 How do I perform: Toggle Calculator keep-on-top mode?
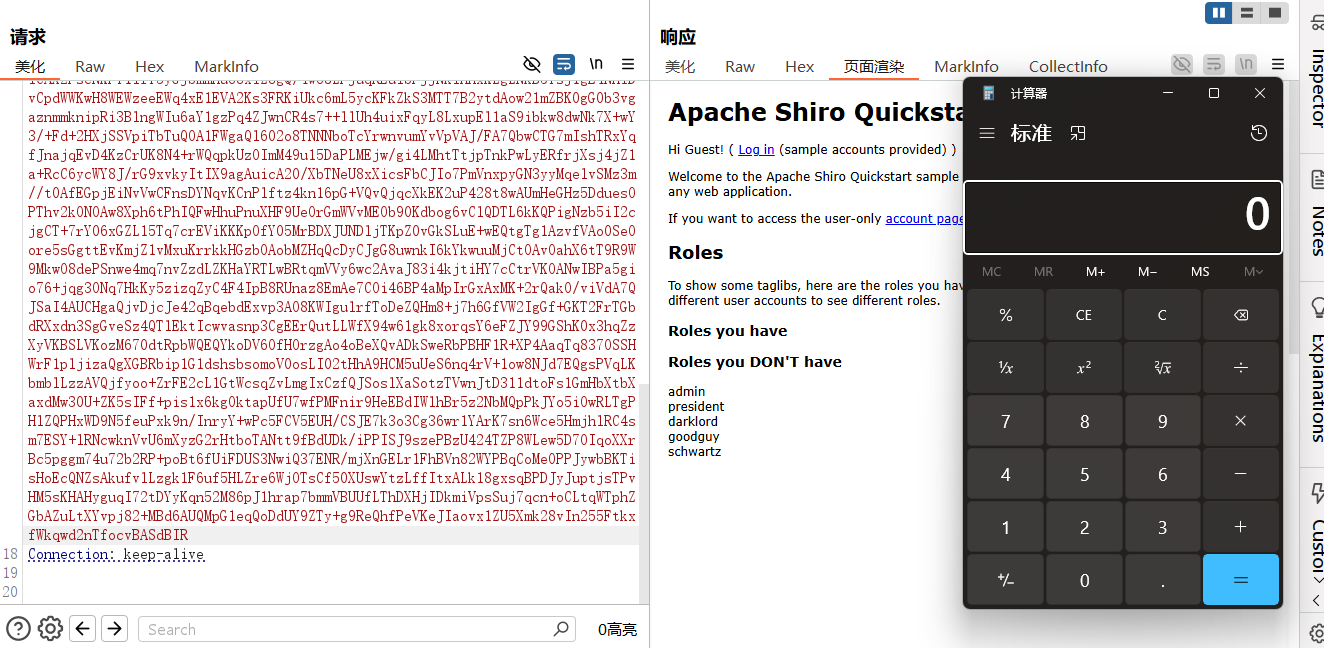1078,133
